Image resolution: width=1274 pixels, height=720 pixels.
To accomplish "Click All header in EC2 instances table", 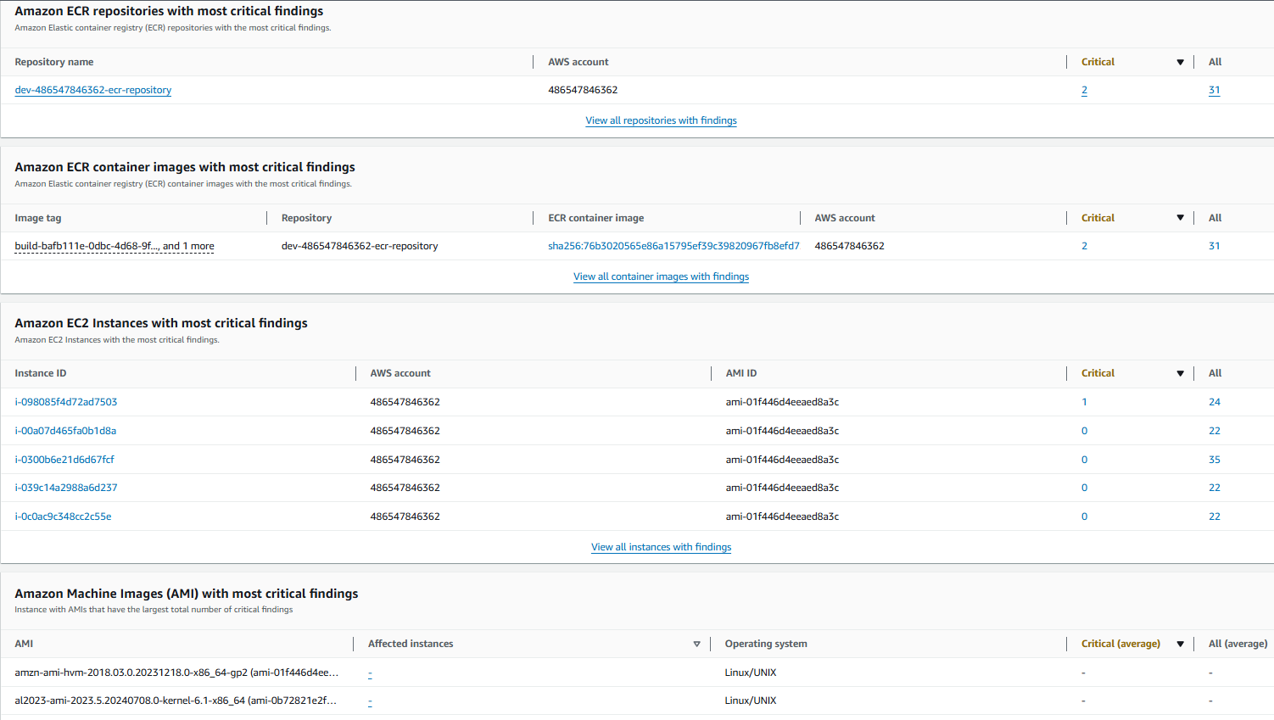I will [1214, 374].
